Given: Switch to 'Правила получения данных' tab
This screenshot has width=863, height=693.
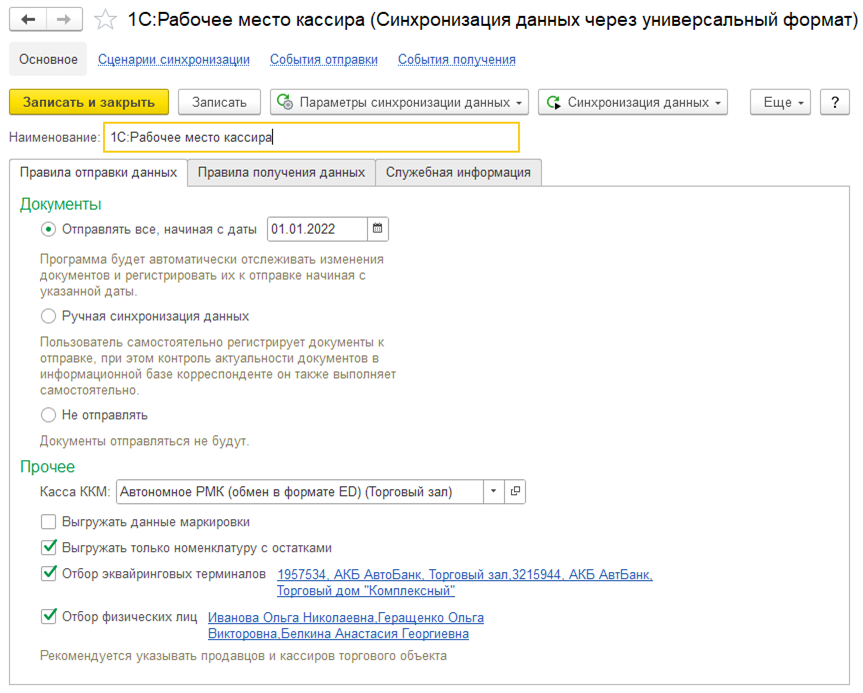Looking at the screenshot, I should [281, 172].
